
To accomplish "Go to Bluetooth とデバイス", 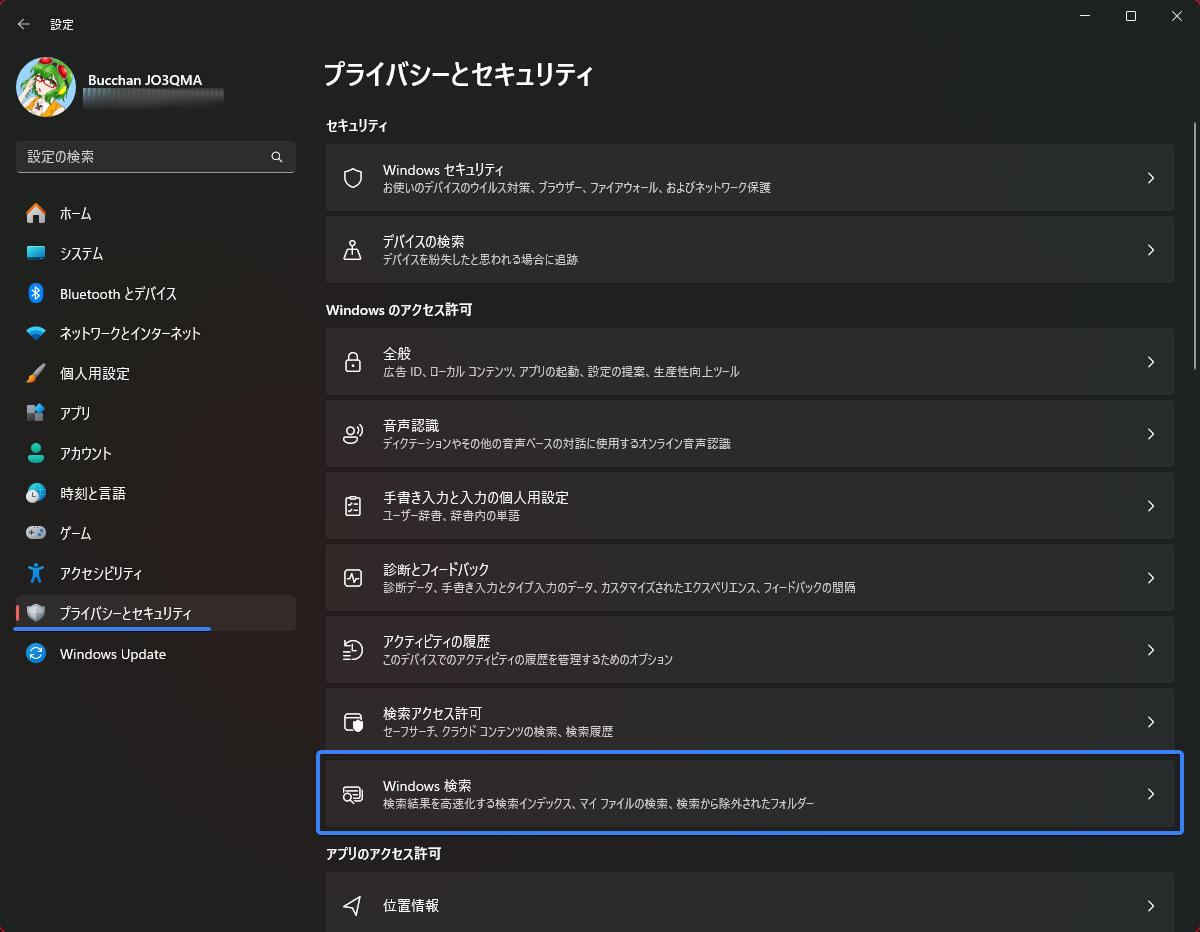I will (156, 293).
